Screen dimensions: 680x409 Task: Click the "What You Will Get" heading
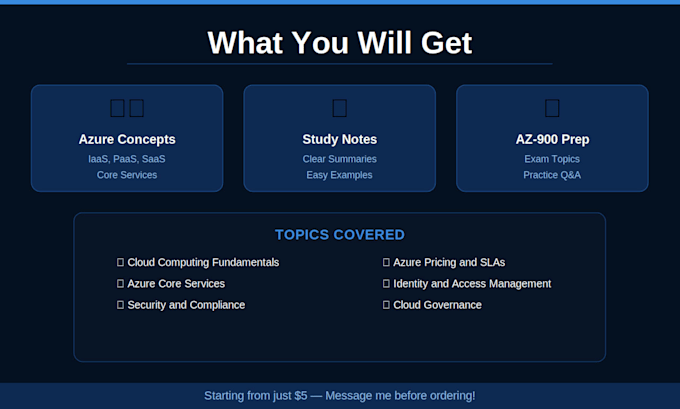click(x=340, y=43)
